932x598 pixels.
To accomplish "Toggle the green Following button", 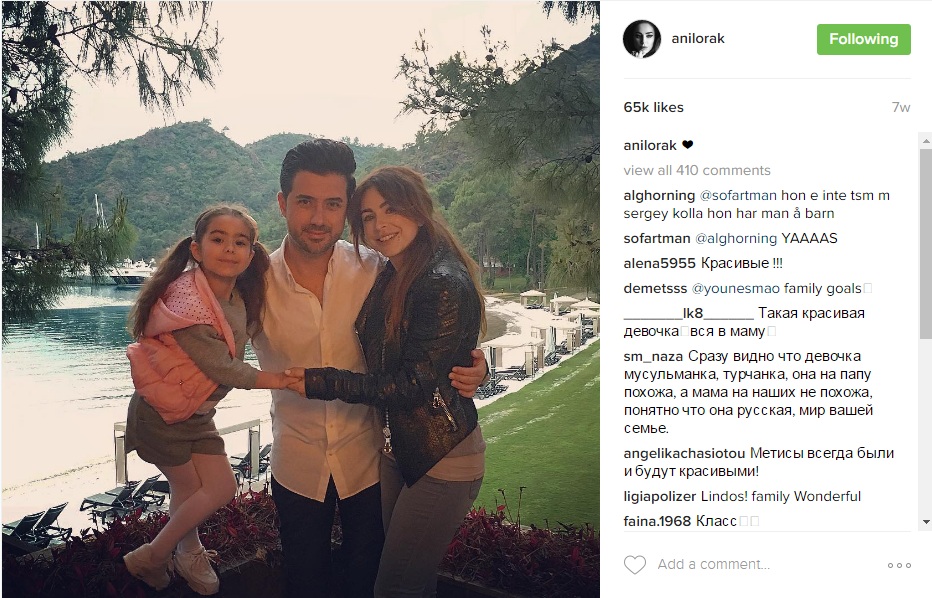I will pyautogui.click(x=864, y=39).
